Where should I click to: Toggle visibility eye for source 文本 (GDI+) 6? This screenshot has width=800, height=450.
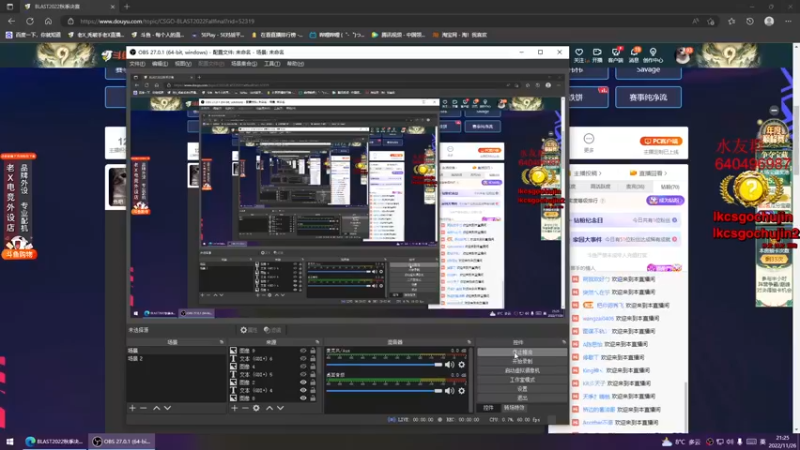click(303, 359)
